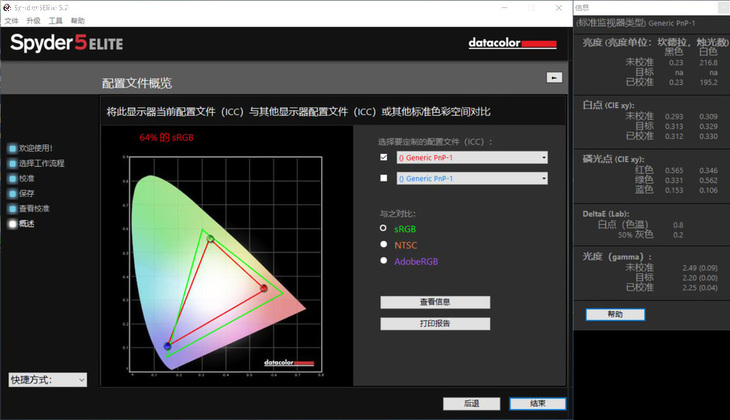Image resolution: width=730 pixels, height=420 pixels.
Task: Select NTSC comparison radio button
Action: [385, 244]
